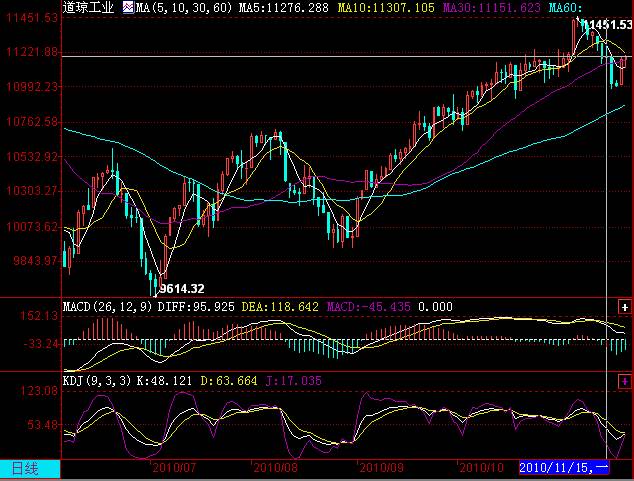The height and width of the screenshot is (481, 634).
Task: Click the -33.24 MACD axis label
Action: [x=41, y=344]
